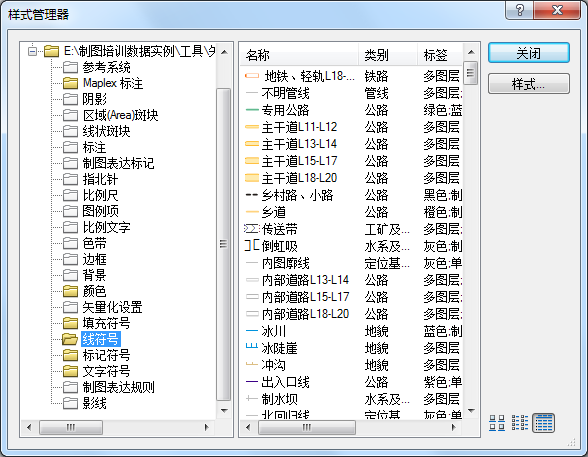The image size is (588, 457).
Task: Click the 标记符号 folder icon
Action: pos(70,355)
